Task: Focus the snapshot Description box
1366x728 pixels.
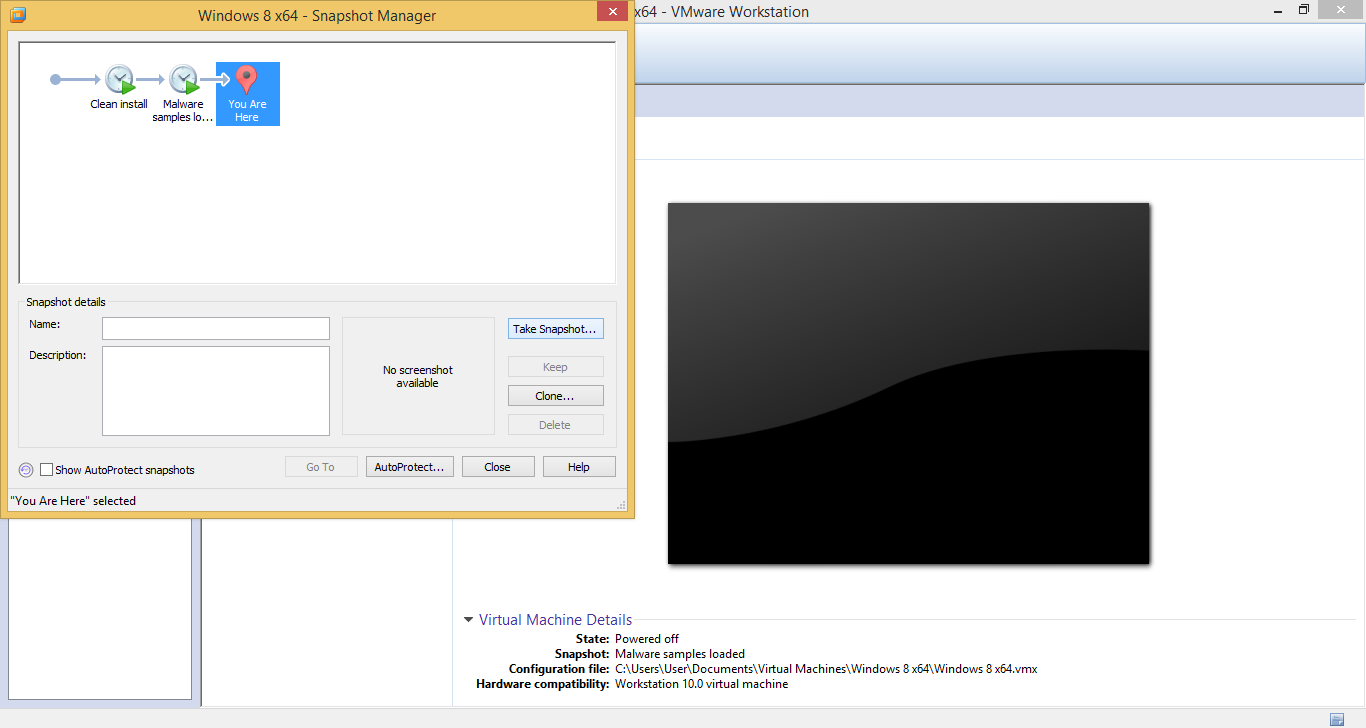Action: (x=216, y=391)
